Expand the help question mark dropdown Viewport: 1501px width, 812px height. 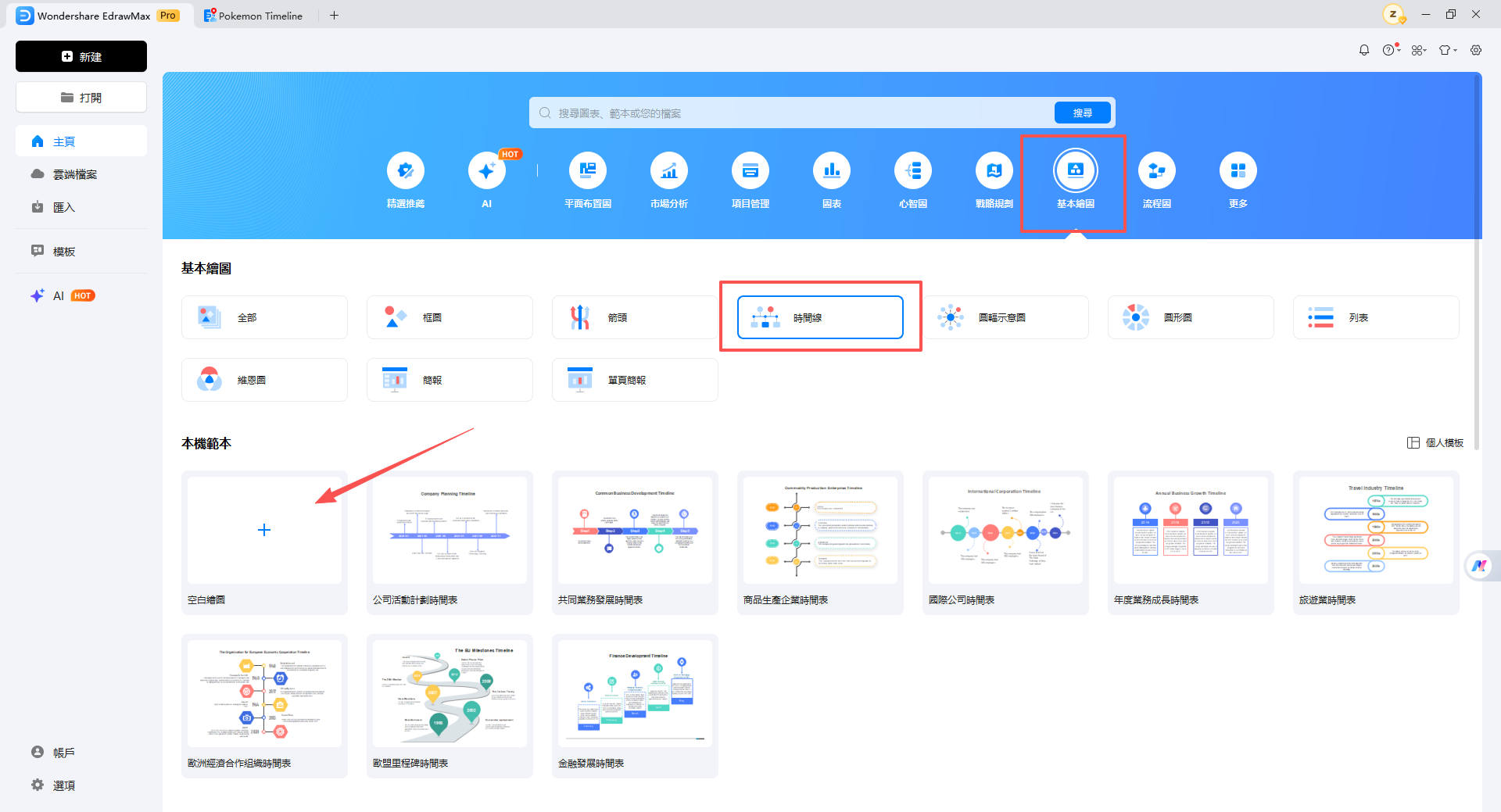point(1391,50)
